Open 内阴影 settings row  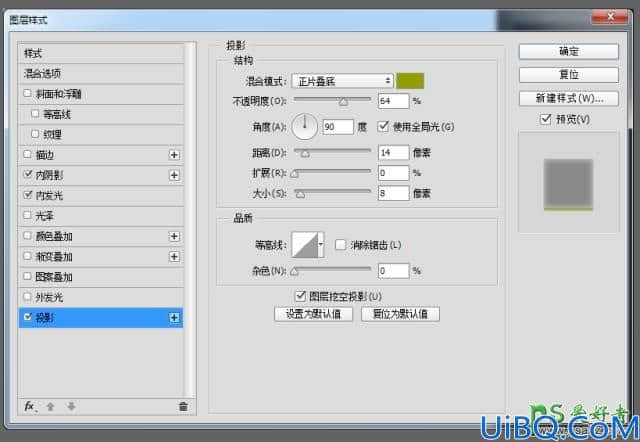(x=101, y=175)
